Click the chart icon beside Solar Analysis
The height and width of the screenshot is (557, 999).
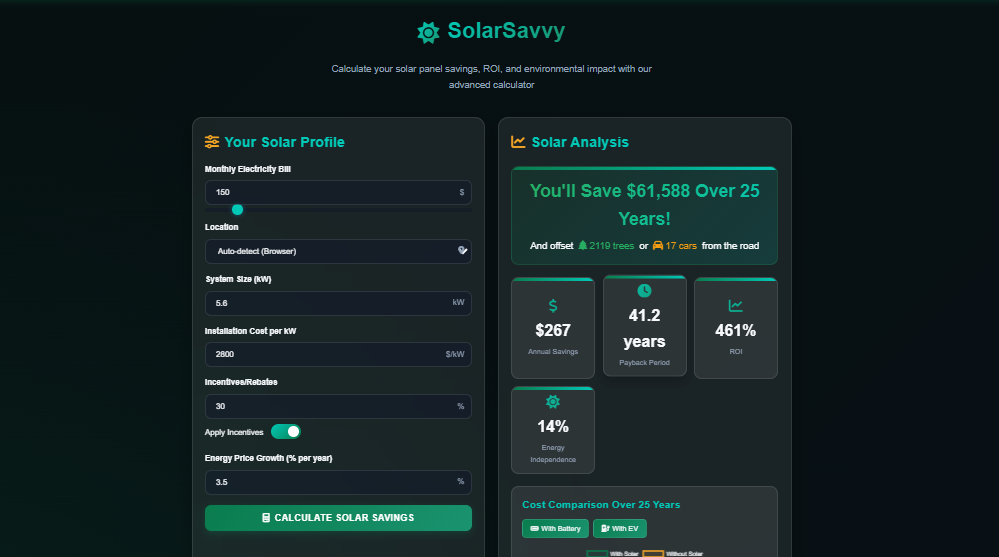point(518,141)
